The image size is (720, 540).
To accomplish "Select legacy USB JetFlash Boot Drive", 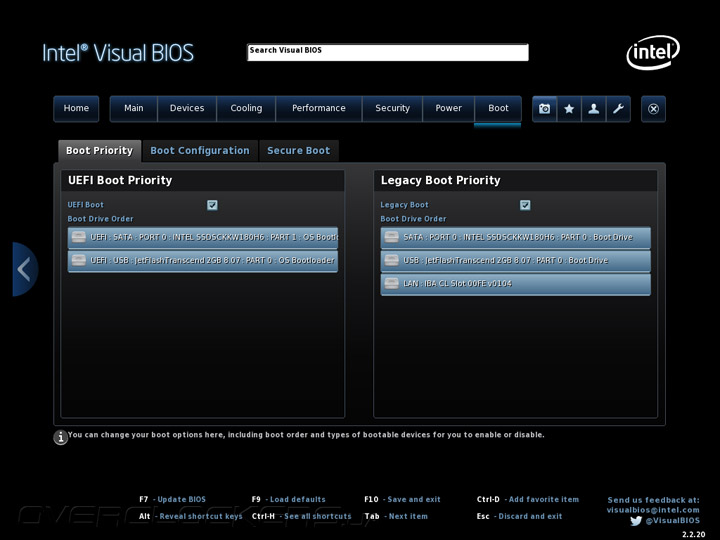I will tap(516, 260).
